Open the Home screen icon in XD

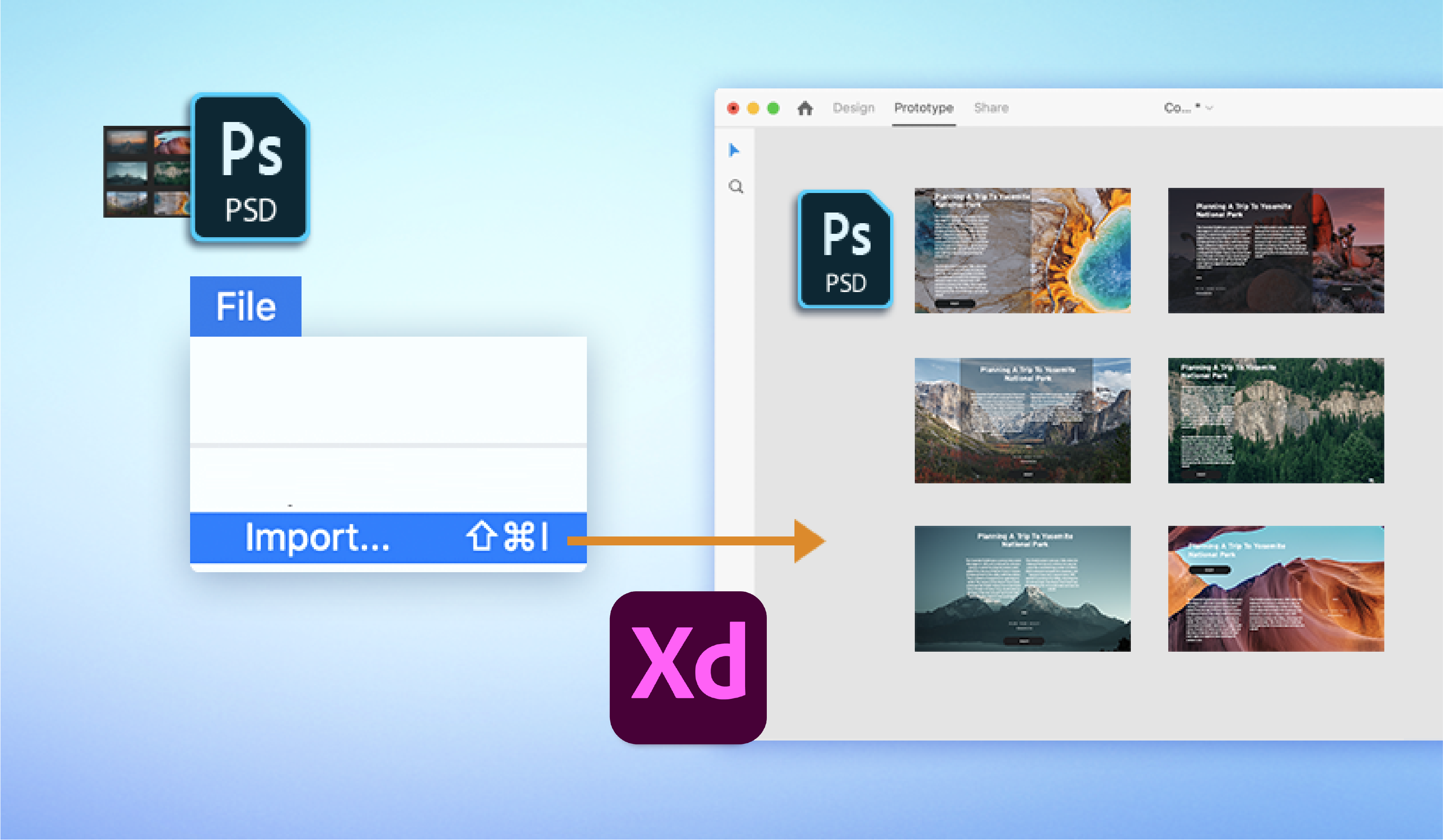(805, 108)
